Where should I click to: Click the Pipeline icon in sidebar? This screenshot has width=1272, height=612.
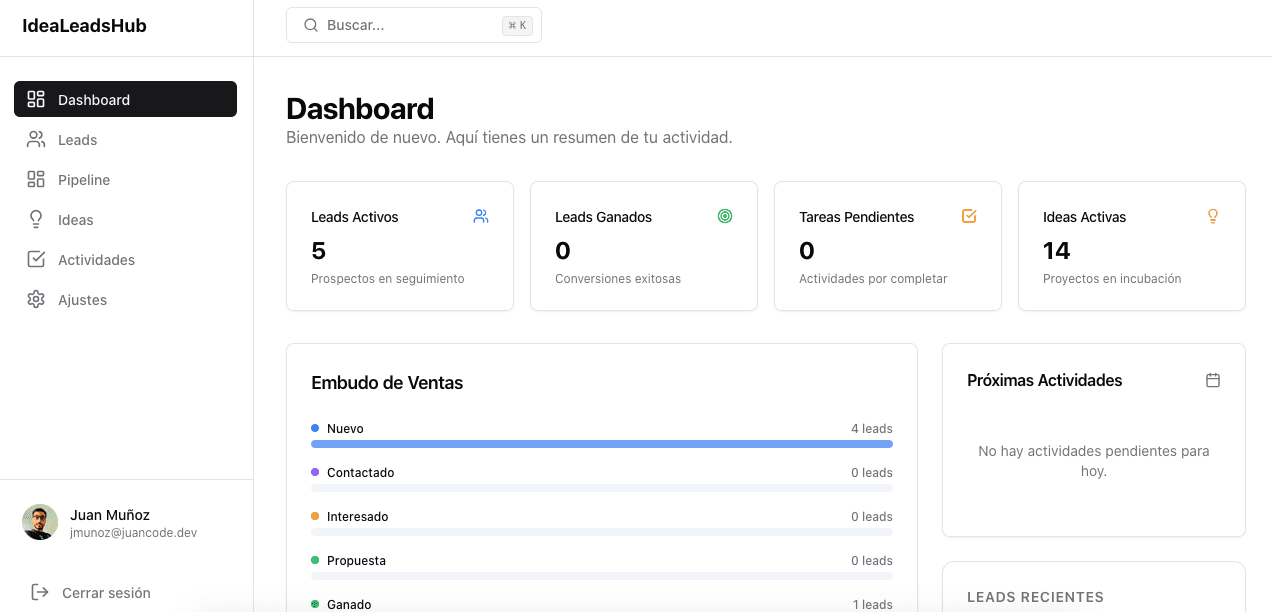pyautogui.click(x=36, y=179)
